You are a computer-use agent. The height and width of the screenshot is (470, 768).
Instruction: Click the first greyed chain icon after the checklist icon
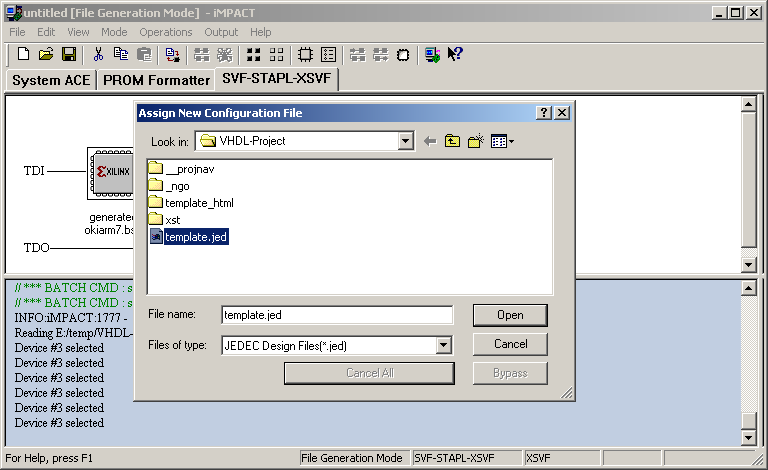pos(358,54)
